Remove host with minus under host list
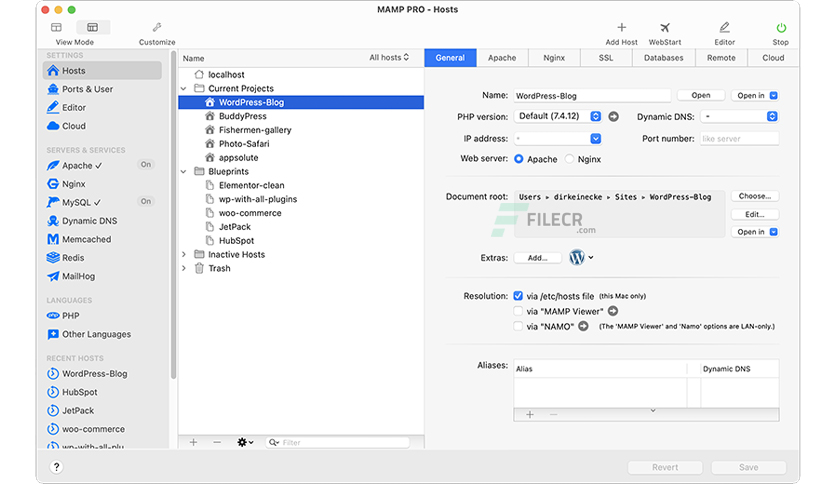The width and height of the screenshot is (836, 484). [x=217, y=442]
